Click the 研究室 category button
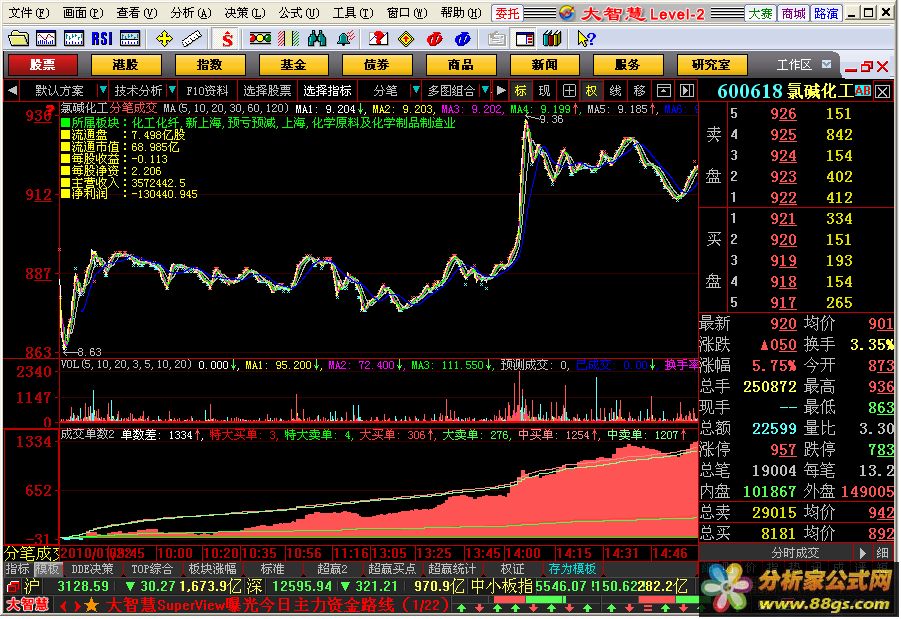901x619 pixels. (x=711, y=64)
